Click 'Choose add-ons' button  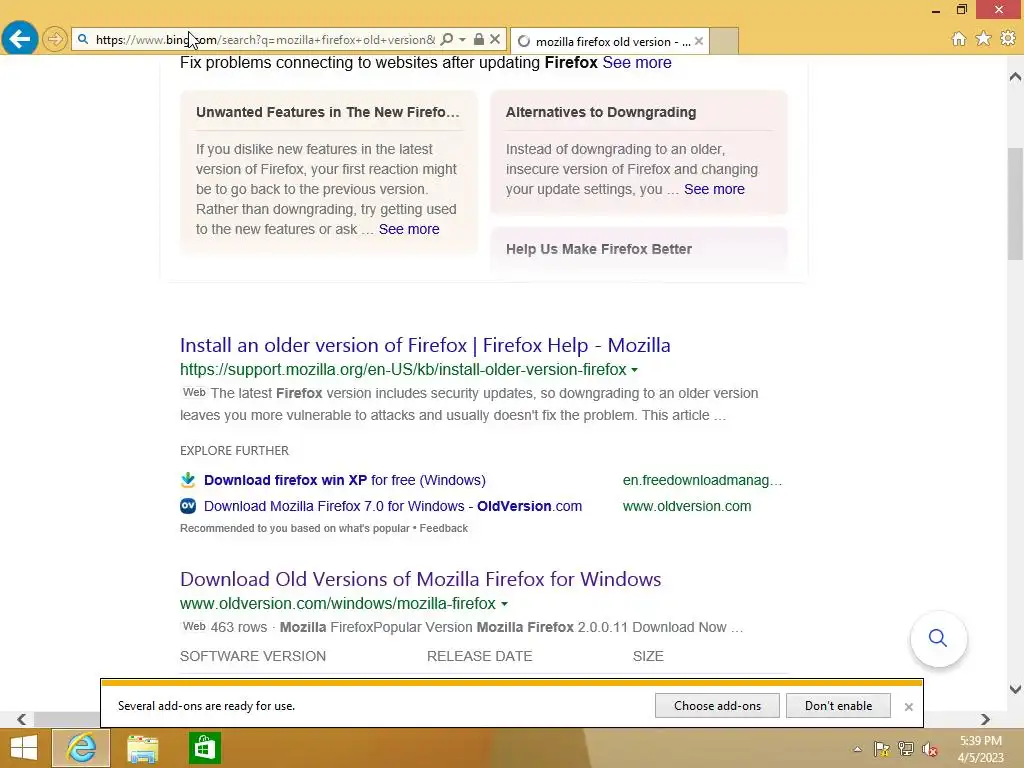coord(717,706)
